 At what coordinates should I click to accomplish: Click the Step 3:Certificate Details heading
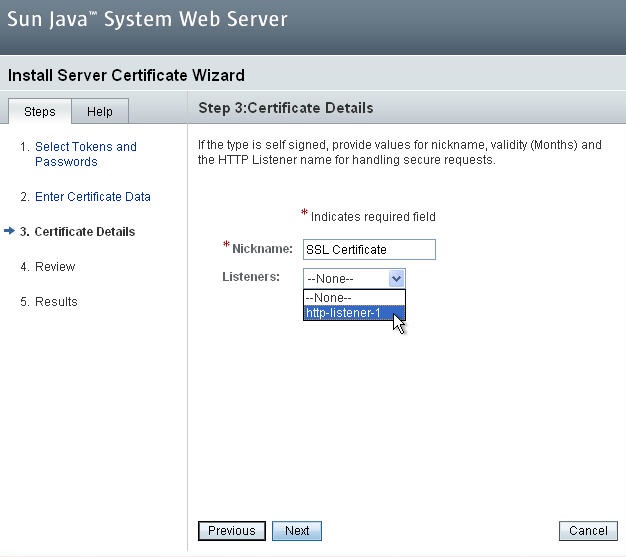286,108
